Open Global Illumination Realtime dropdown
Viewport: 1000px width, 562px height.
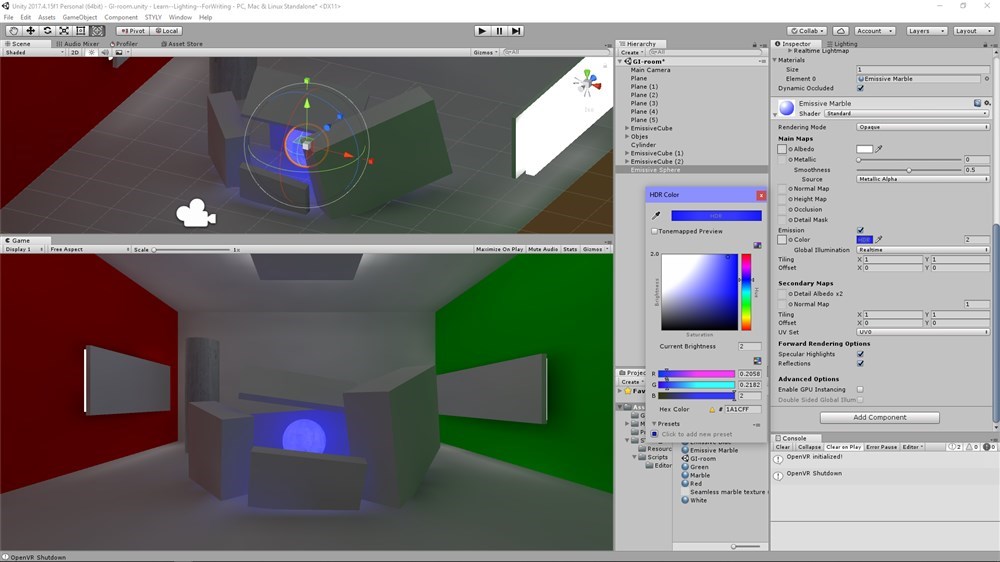point(923,249)
